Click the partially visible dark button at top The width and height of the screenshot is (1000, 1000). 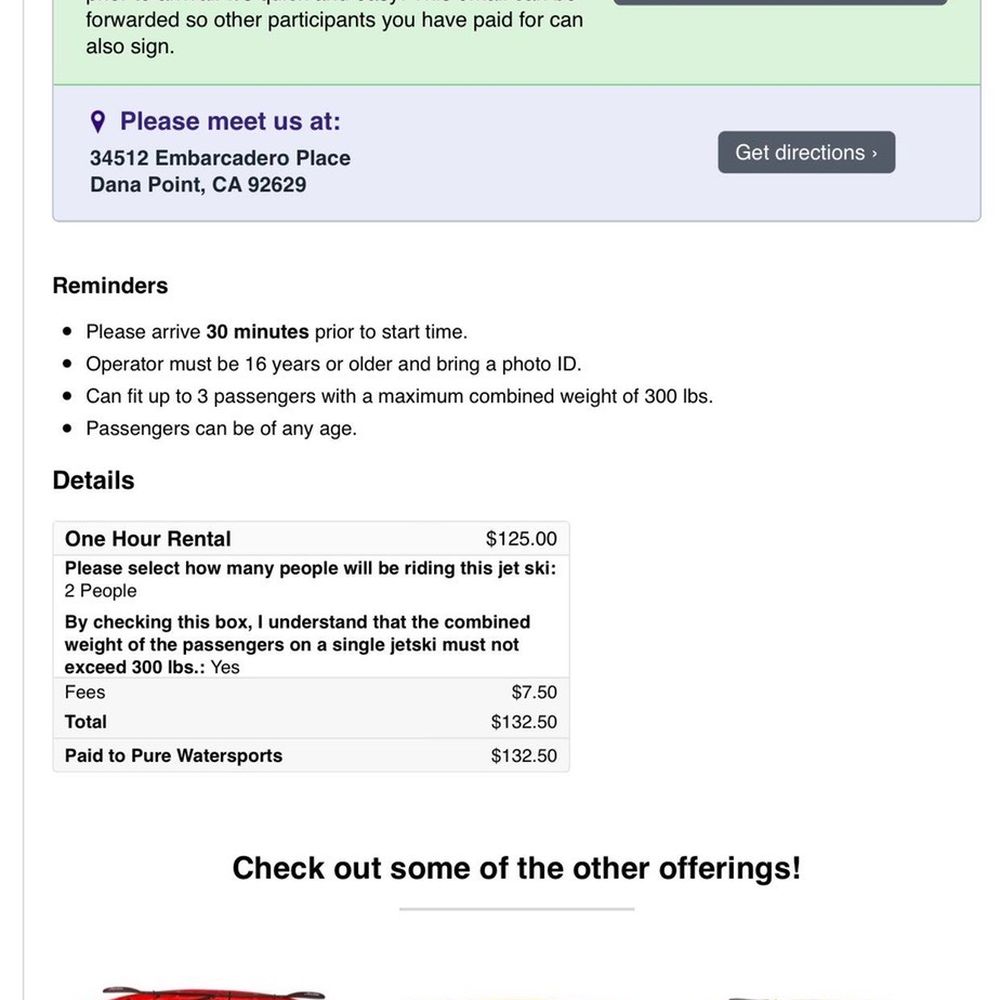point(780,2)
